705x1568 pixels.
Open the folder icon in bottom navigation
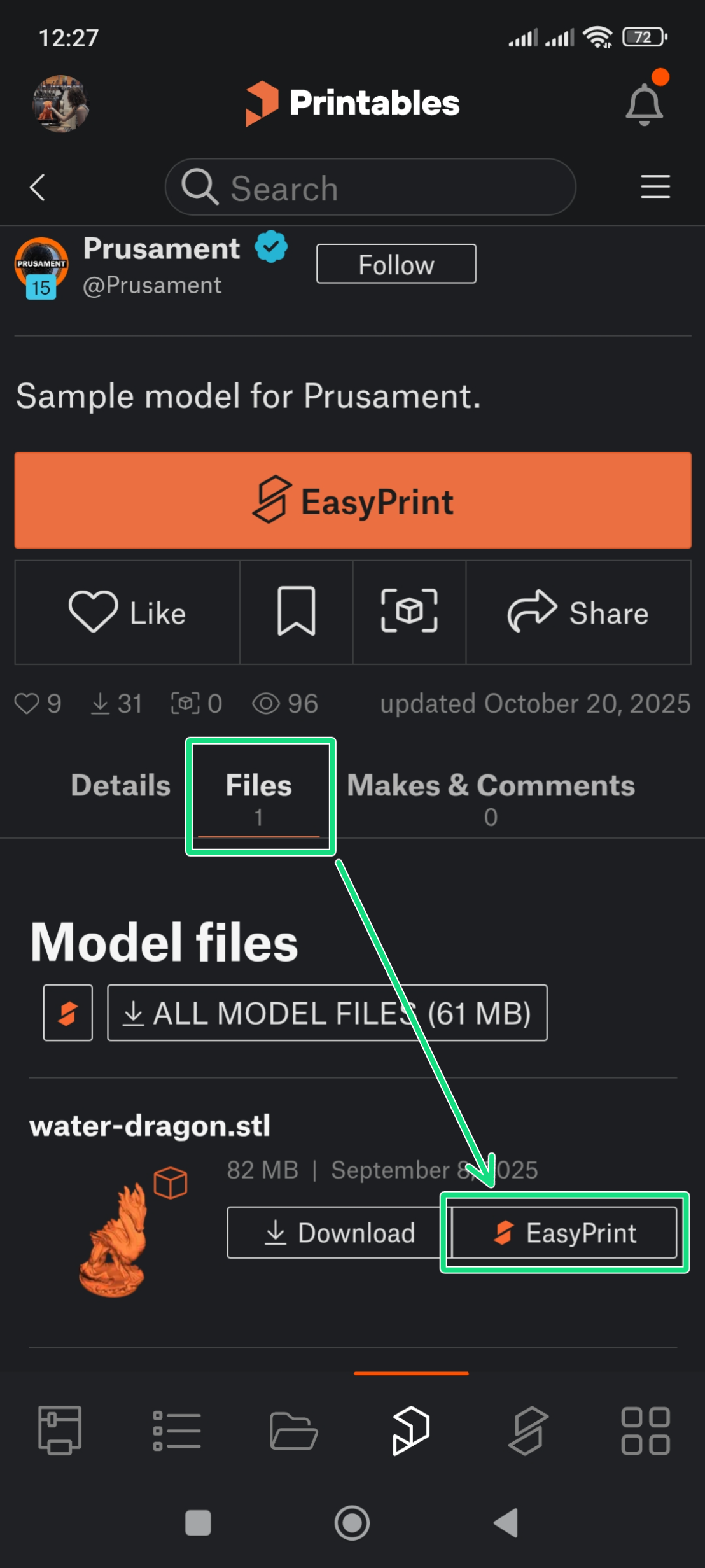click(x=293, y=1431)
